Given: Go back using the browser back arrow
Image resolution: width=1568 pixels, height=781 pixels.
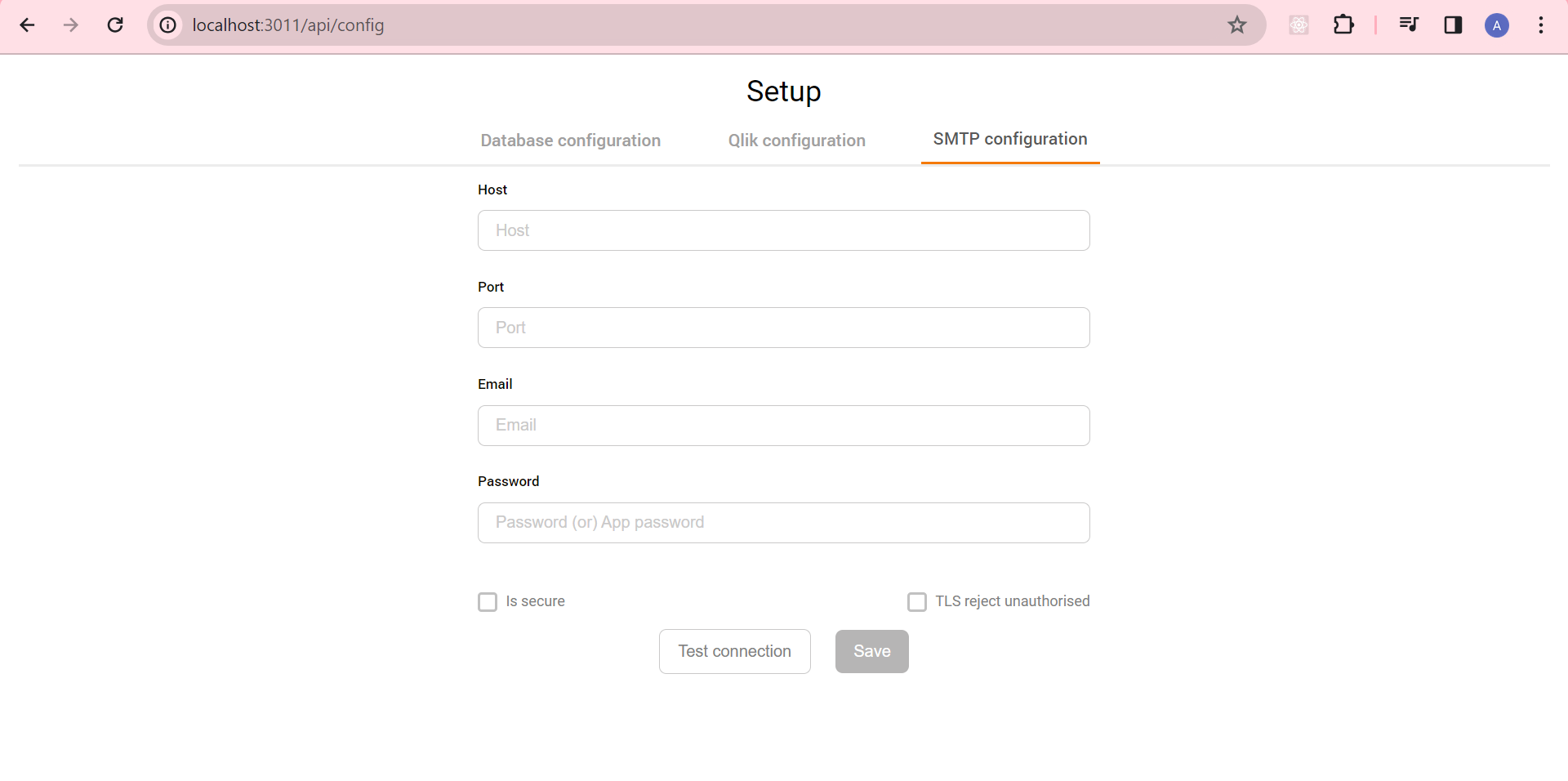Looking at the screenshot, I should (x=28, y=25).
